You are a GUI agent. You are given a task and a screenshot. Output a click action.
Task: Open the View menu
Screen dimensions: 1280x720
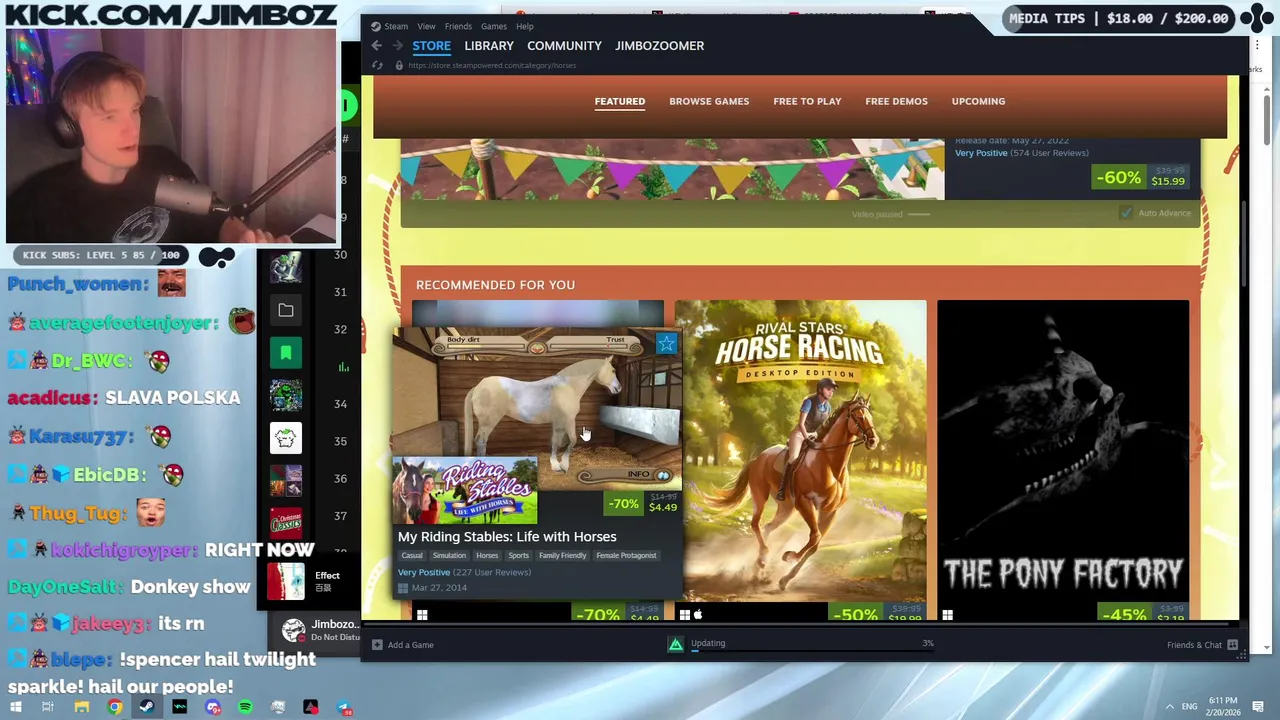pos(426,26)
